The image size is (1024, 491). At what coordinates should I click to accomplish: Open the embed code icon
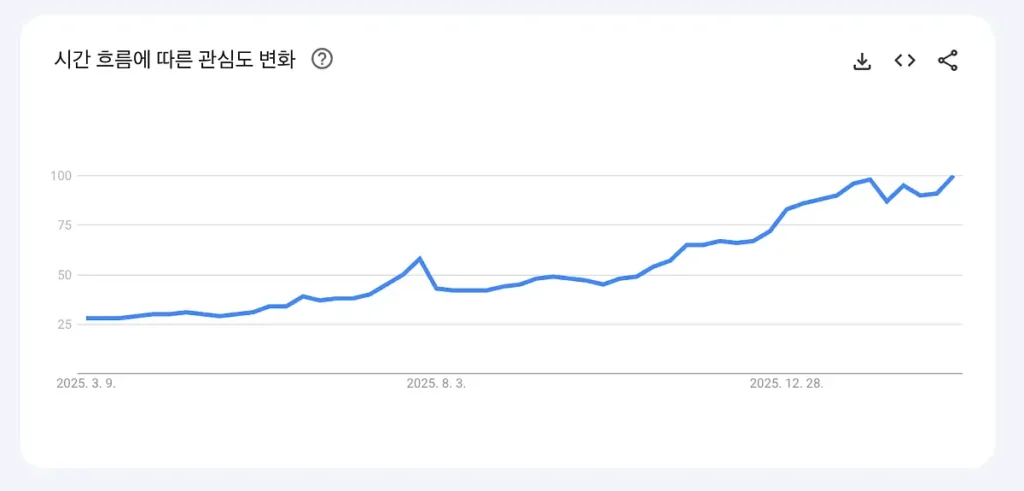click(x=905, y=61)
